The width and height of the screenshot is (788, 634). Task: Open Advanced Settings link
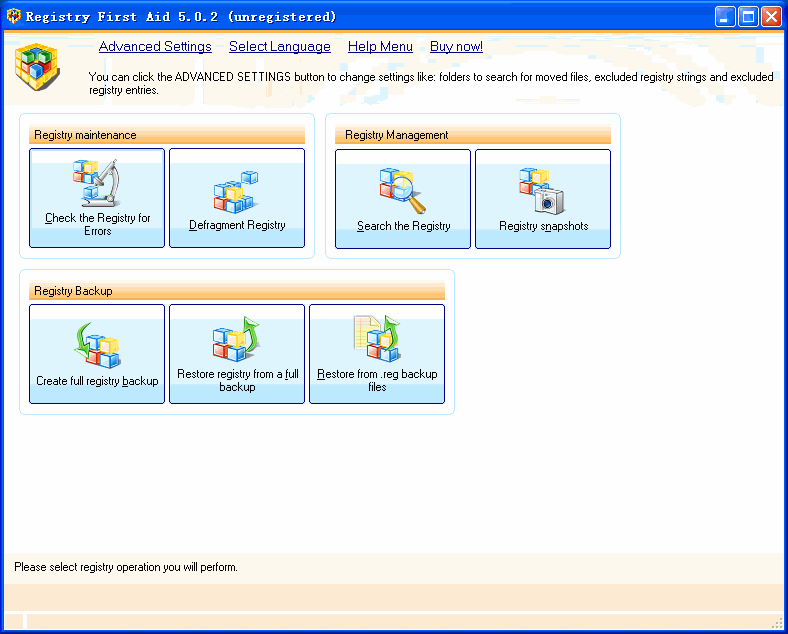coord(155,46)
